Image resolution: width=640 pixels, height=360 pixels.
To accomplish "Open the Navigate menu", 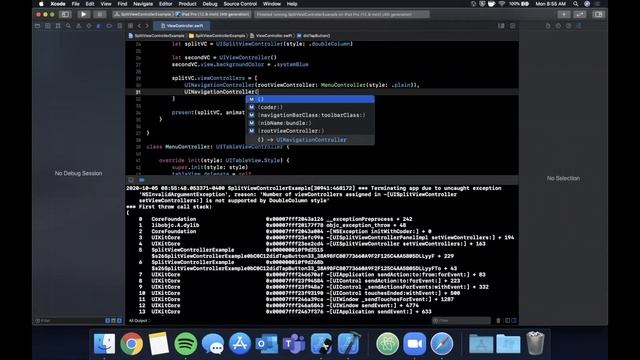I will pos(143,4).
